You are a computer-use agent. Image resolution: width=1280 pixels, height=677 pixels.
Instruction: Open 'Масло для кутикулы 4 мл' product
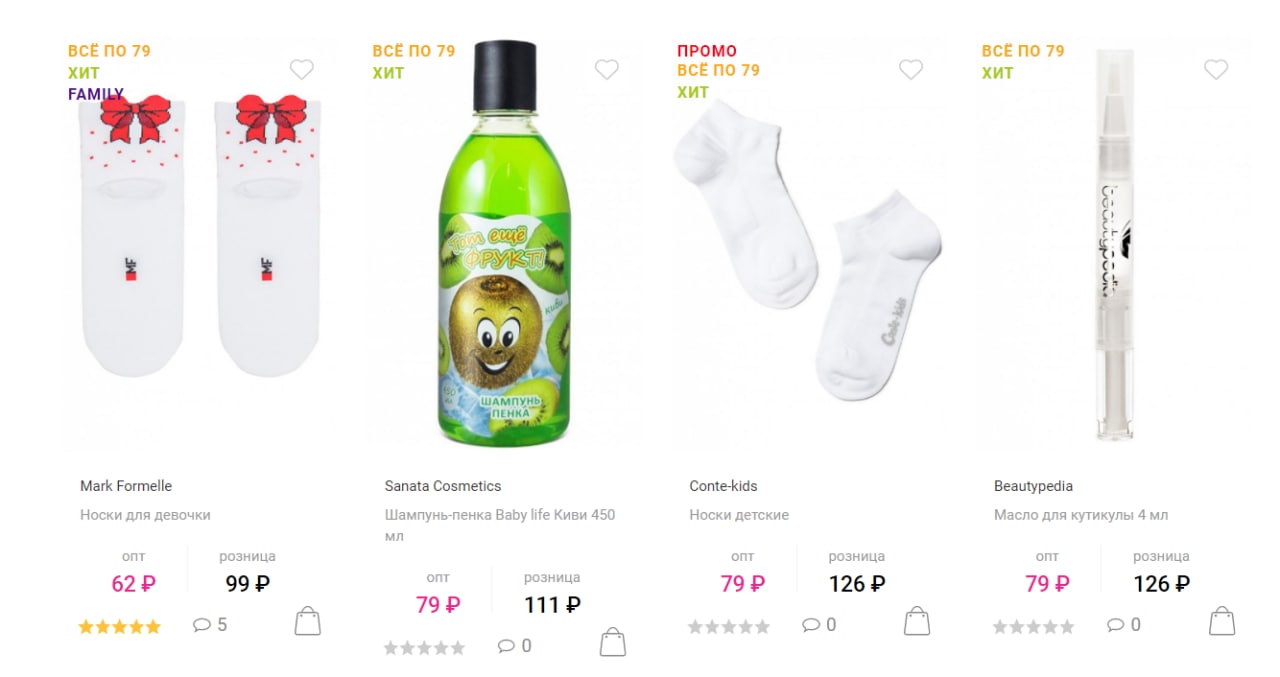1081,515
